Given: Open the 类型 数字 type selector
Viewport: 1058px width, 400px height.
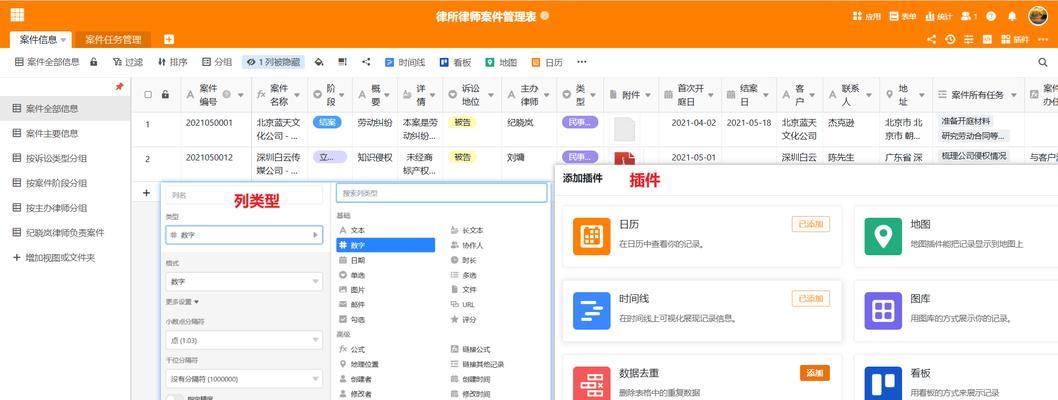Looking at the screenshot, I should click(244, 235).
